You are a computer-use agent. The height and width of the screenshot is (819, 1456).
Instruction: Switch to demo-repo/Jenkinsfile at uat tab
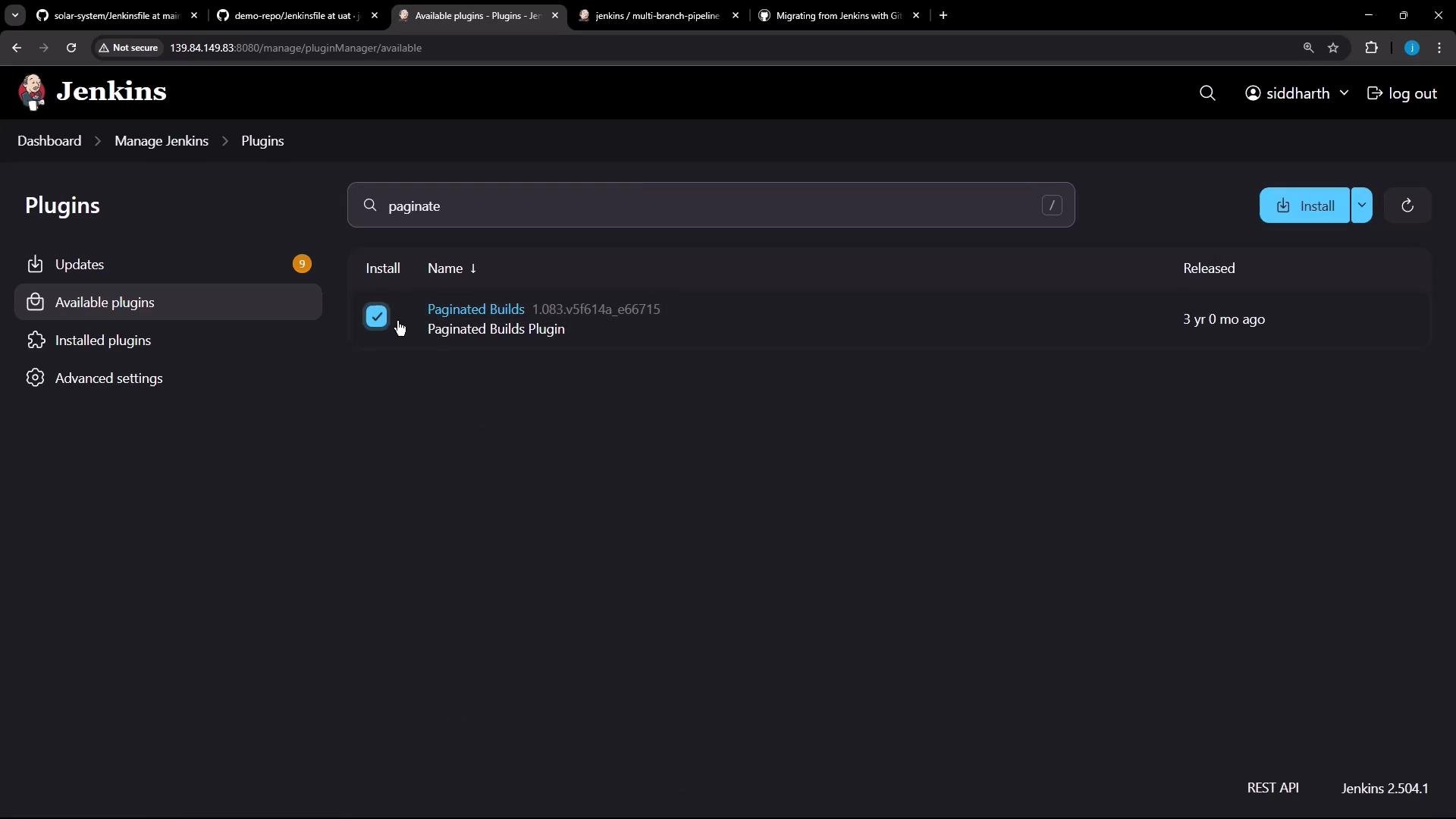click(x=296, y=15)
